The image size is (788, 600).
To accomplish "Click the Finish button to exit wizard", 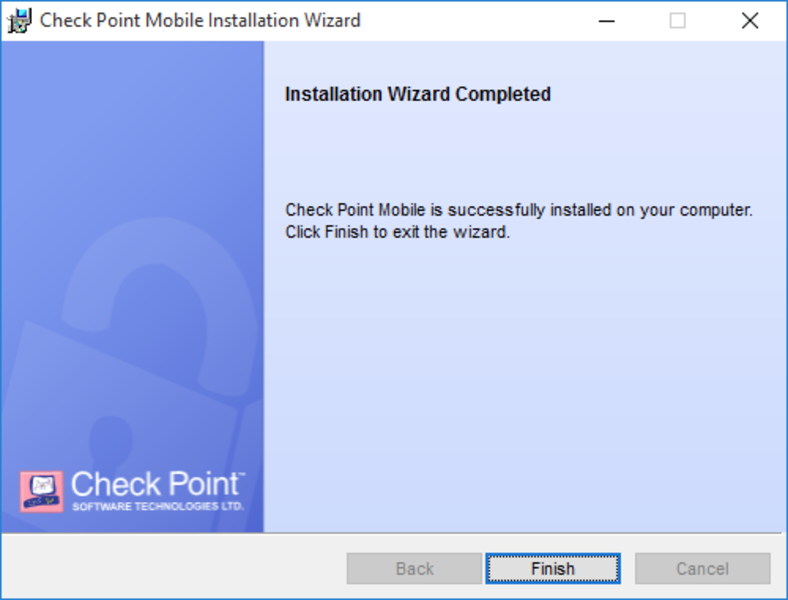I will (x=553, y=568).
